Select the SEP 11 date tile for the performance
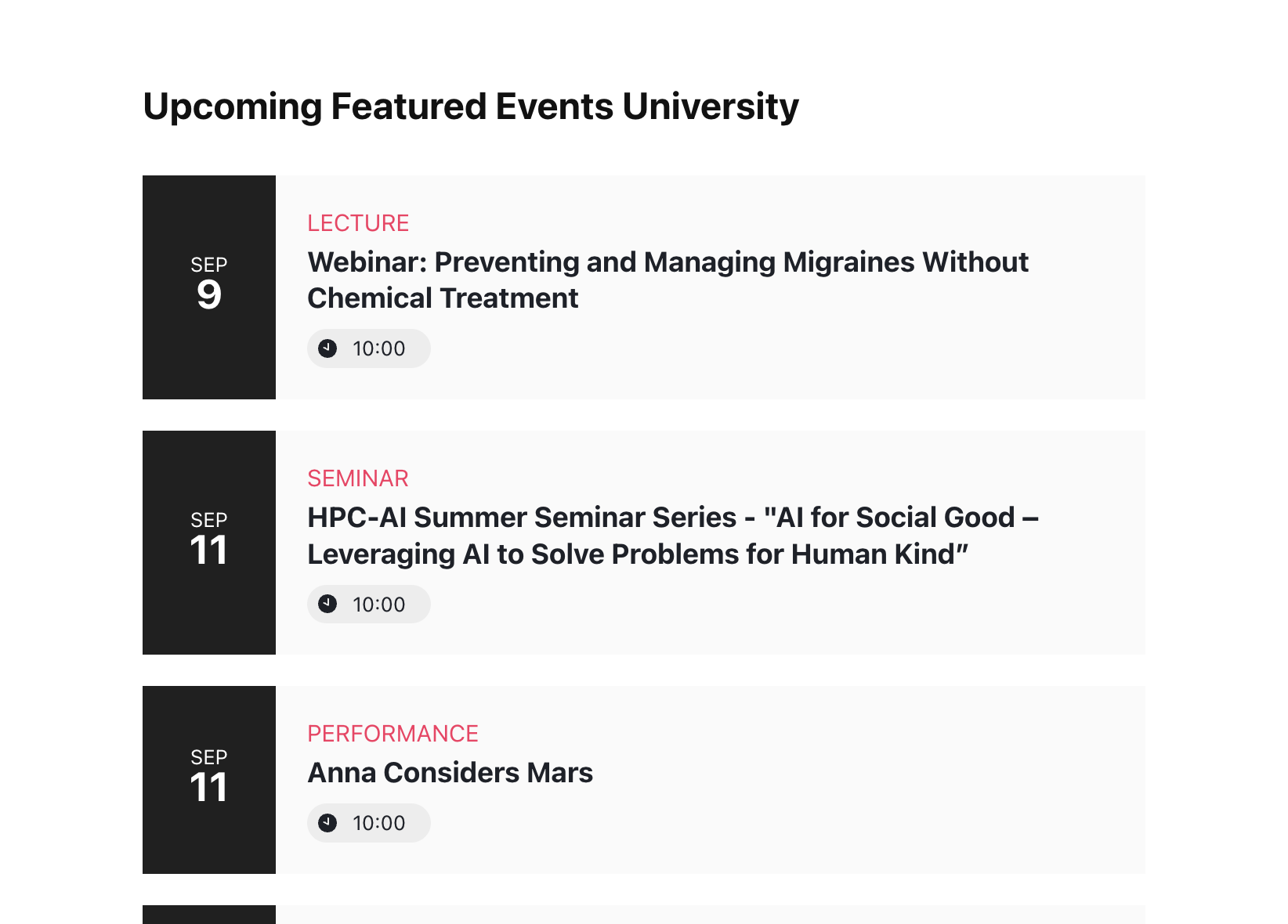The height and width of the screenshot is (924, 1288). 208,780
